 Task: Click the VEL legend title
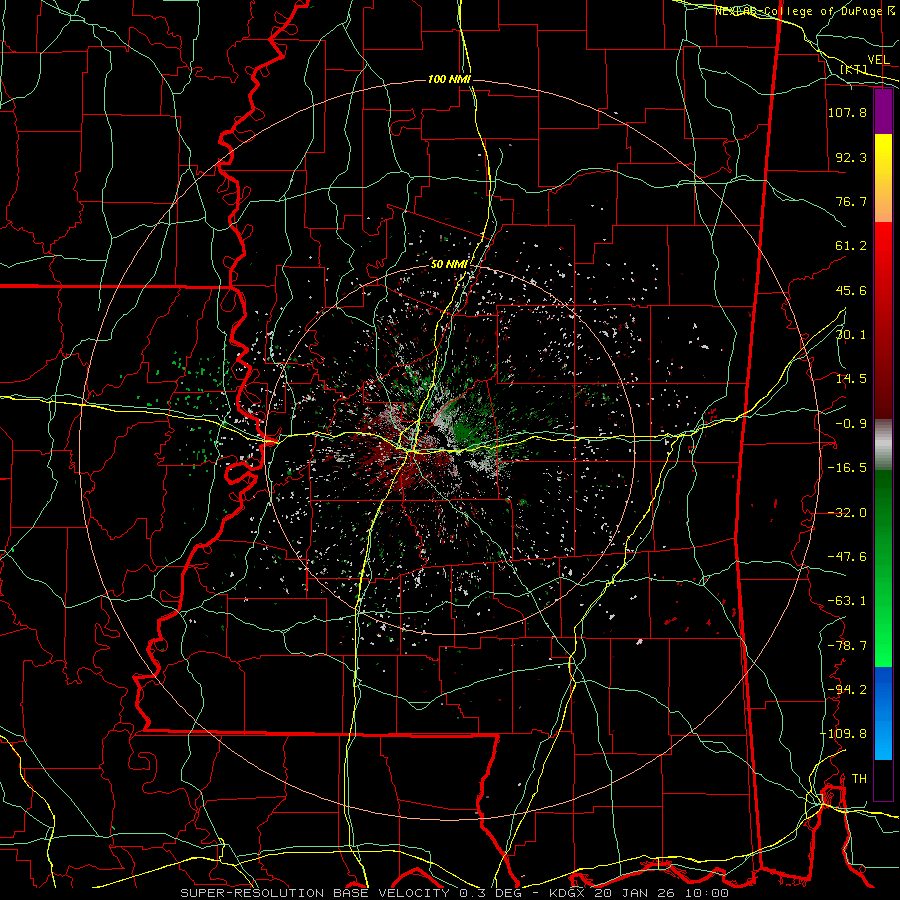click(x=878, y=60)
